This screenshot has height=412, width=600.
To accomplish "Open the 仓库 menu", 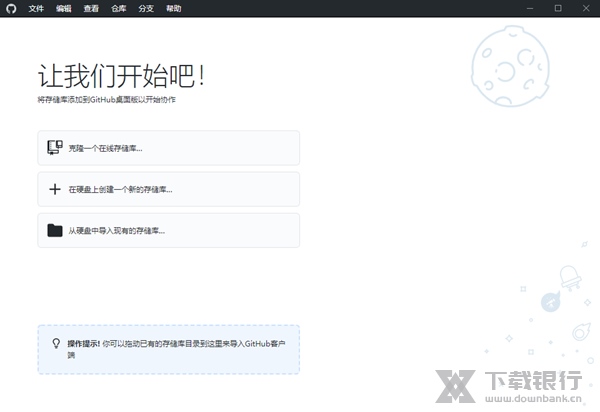I will 119,8.
